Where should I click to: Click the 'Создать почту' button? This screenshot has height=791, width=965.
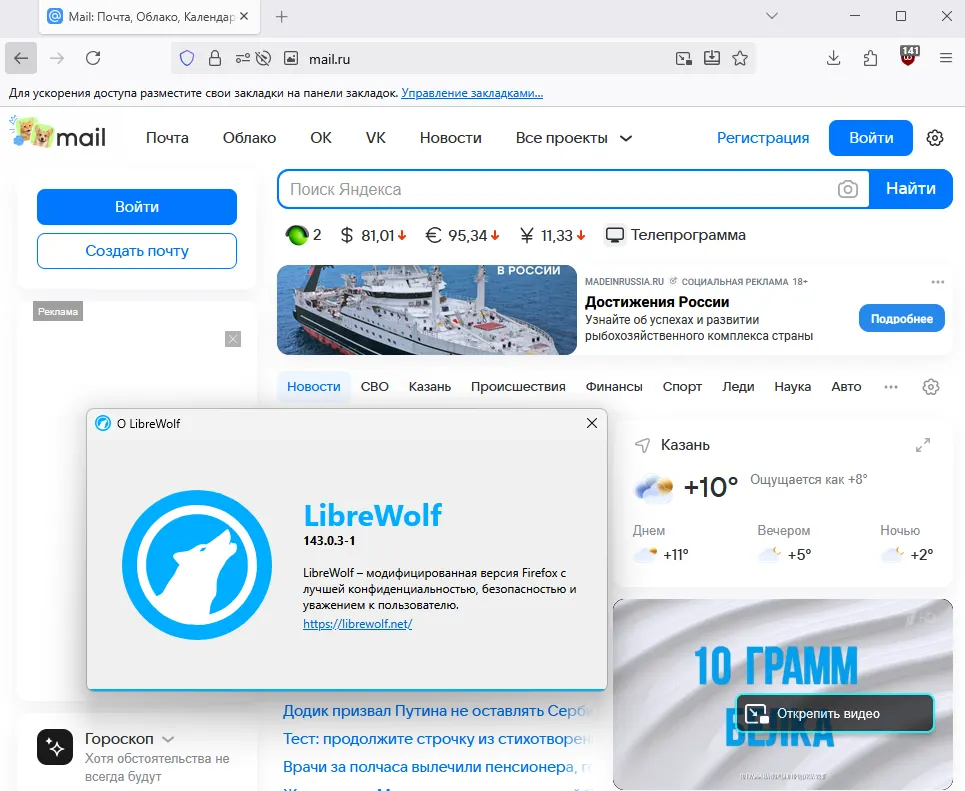137,251
